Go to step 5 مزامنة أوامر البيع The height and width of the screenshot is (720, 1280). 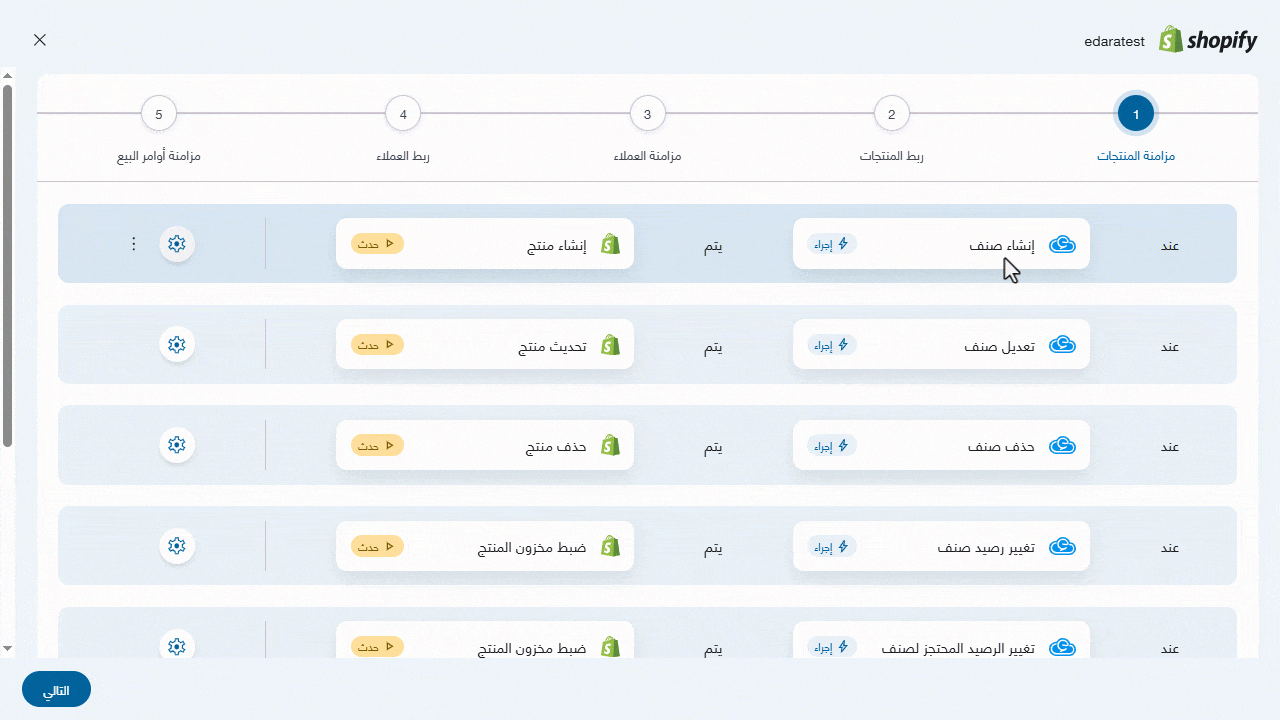pyautogui.click(x=159, y=114)
